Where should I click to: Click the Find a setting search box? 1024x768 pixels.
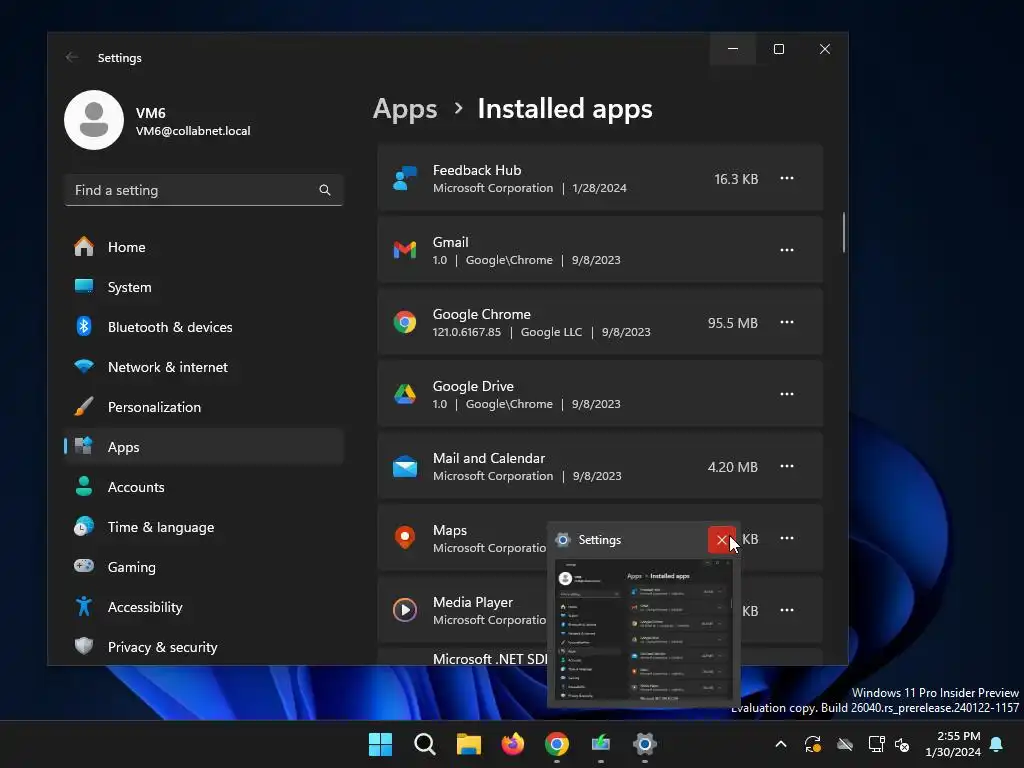tap(204, 190)
